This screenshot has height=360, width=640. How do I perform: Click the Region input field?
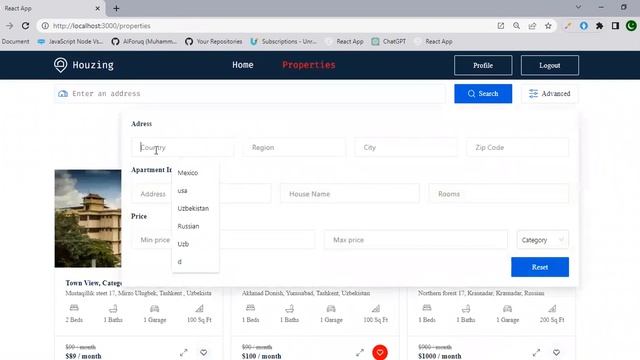pos(294,147)
